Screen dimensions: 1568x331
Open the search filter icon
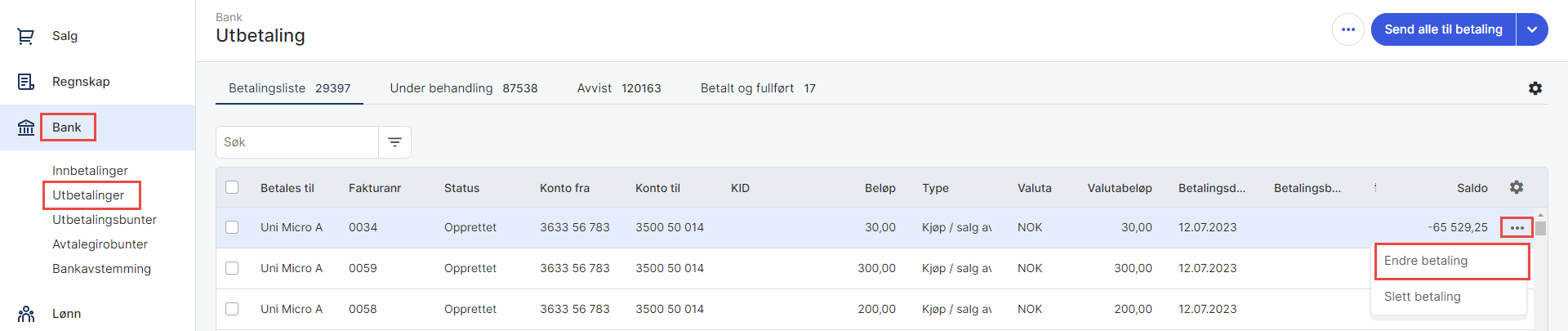(394, 142)
